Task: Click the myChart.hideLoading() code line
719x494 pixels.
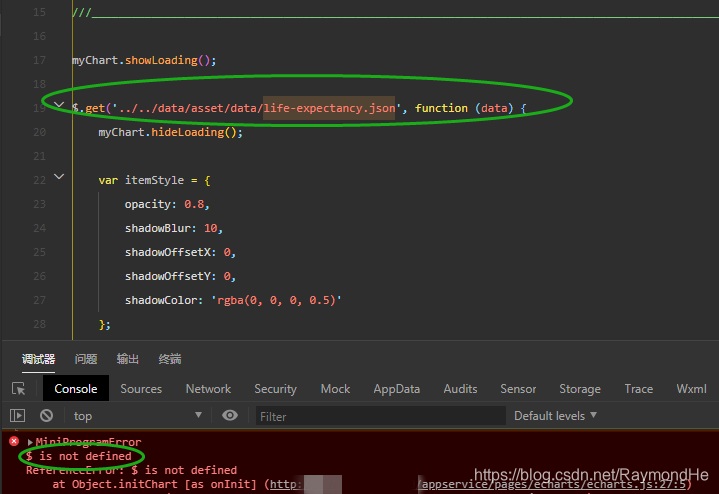Action: (171, 132)
